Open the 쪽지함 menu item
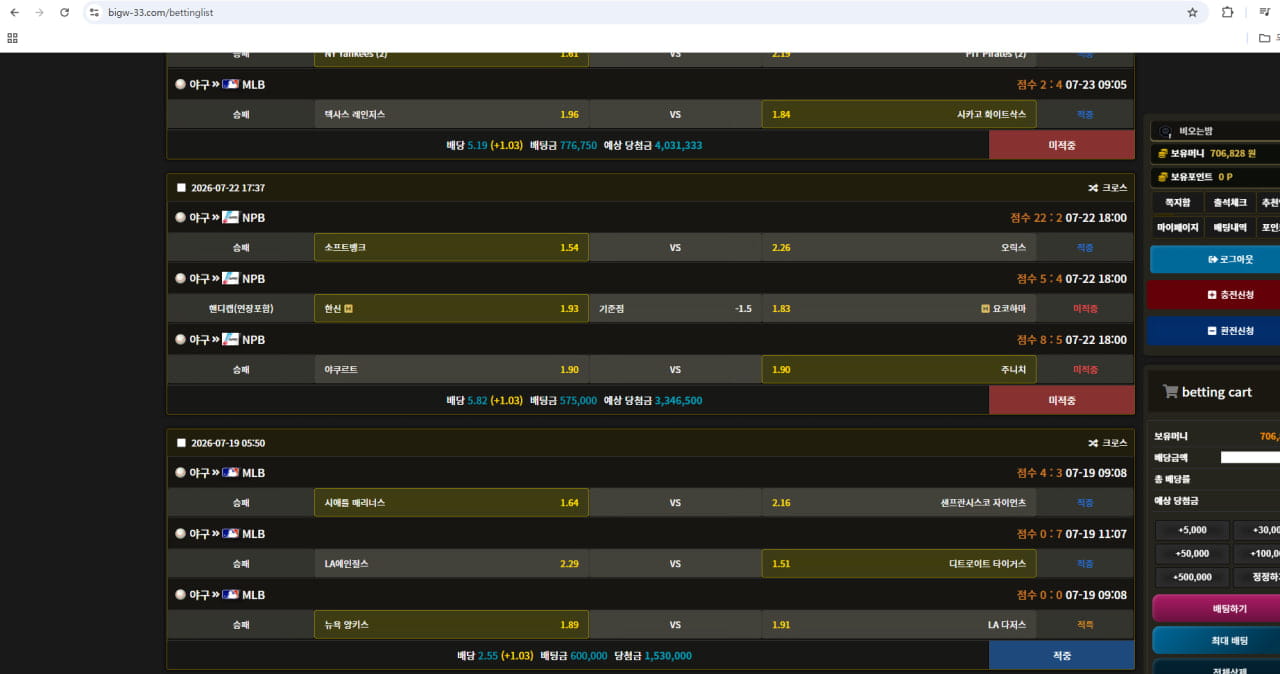Viewport: 1280px width, 674px height. tap(1177, 202)
